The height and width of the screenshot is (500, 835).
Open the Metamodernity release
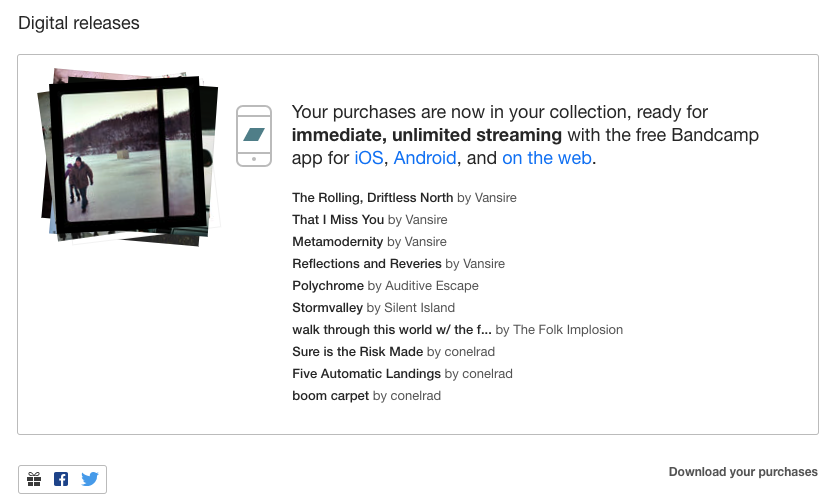click(x=337, y=241)
